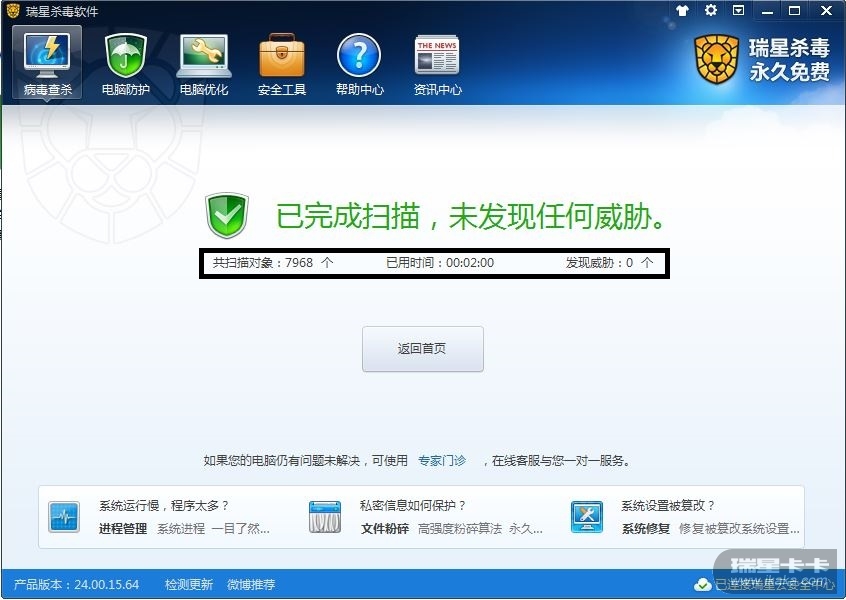Click the skin change shirt icon

682,10
